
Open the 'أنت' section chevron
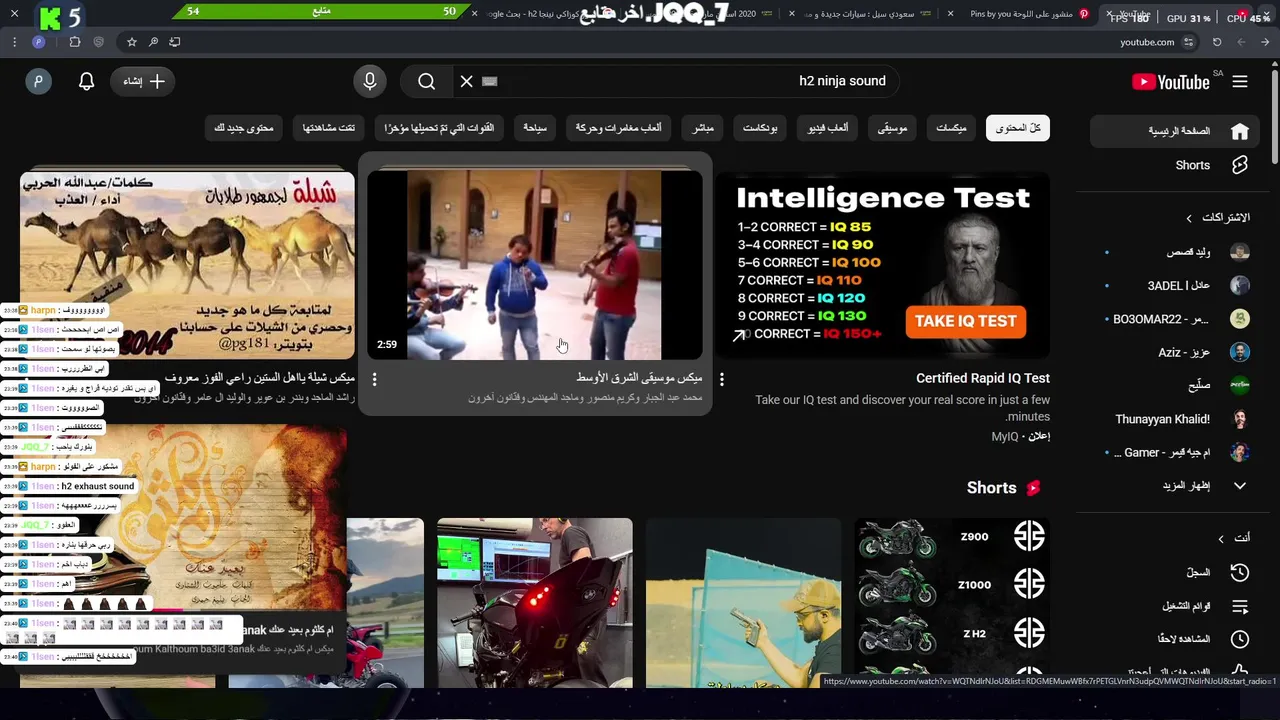(1221, 538)
